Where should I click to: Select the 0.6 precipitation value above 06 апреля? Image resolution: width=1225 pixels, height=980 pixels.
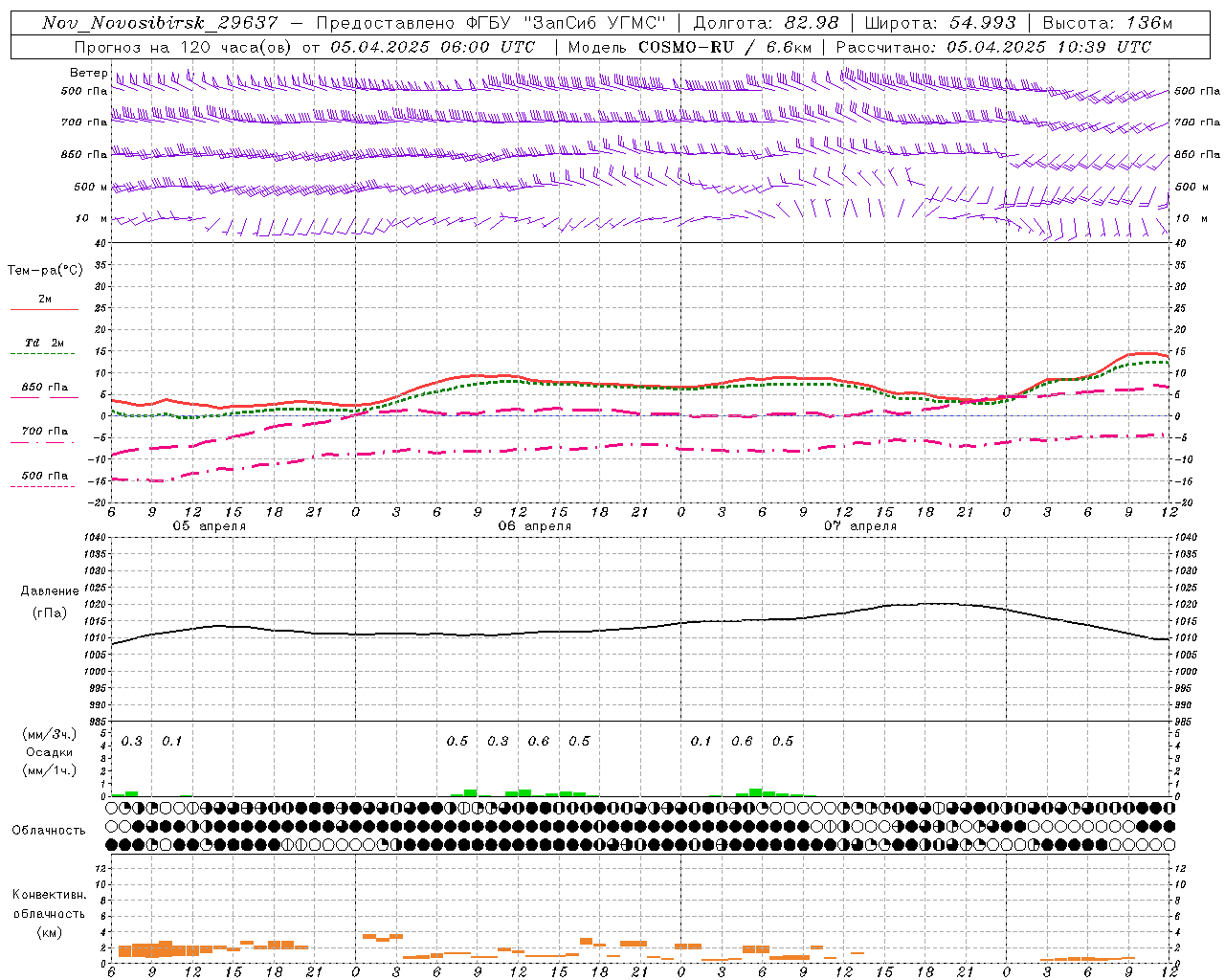click(x=539, y=742)
